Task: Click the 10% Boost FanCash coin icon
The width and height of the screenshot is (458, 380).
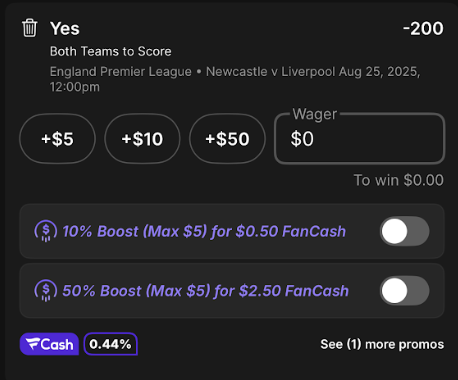Action: (x=46, y=231)
